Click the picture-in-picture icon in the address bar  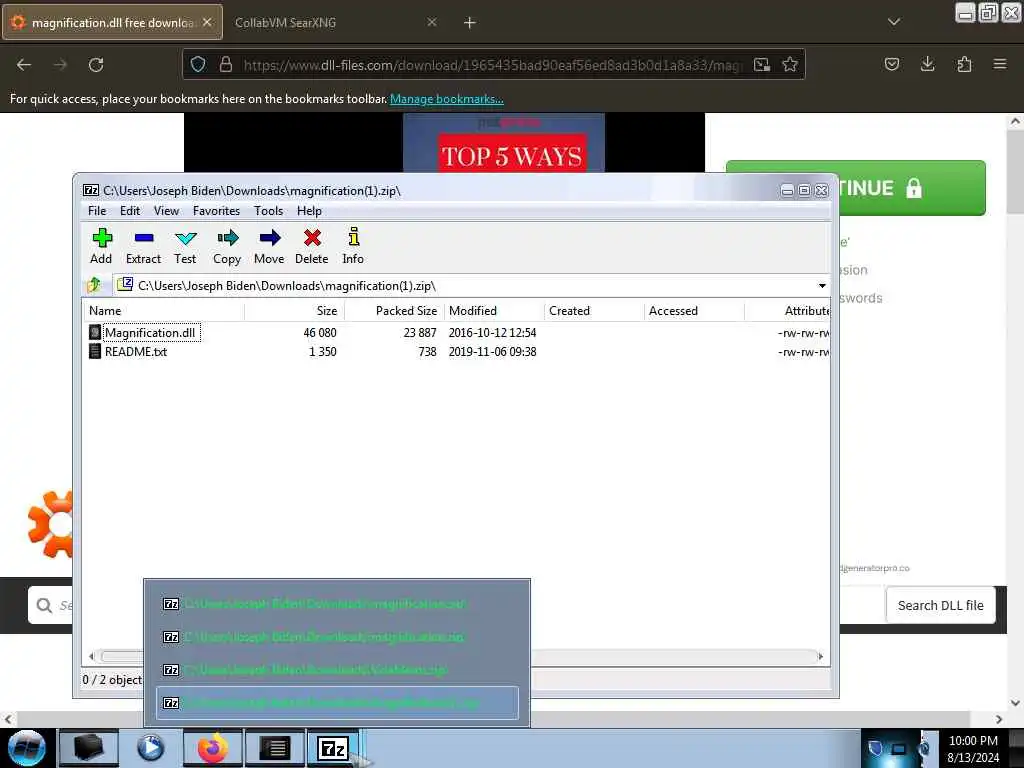761,64
